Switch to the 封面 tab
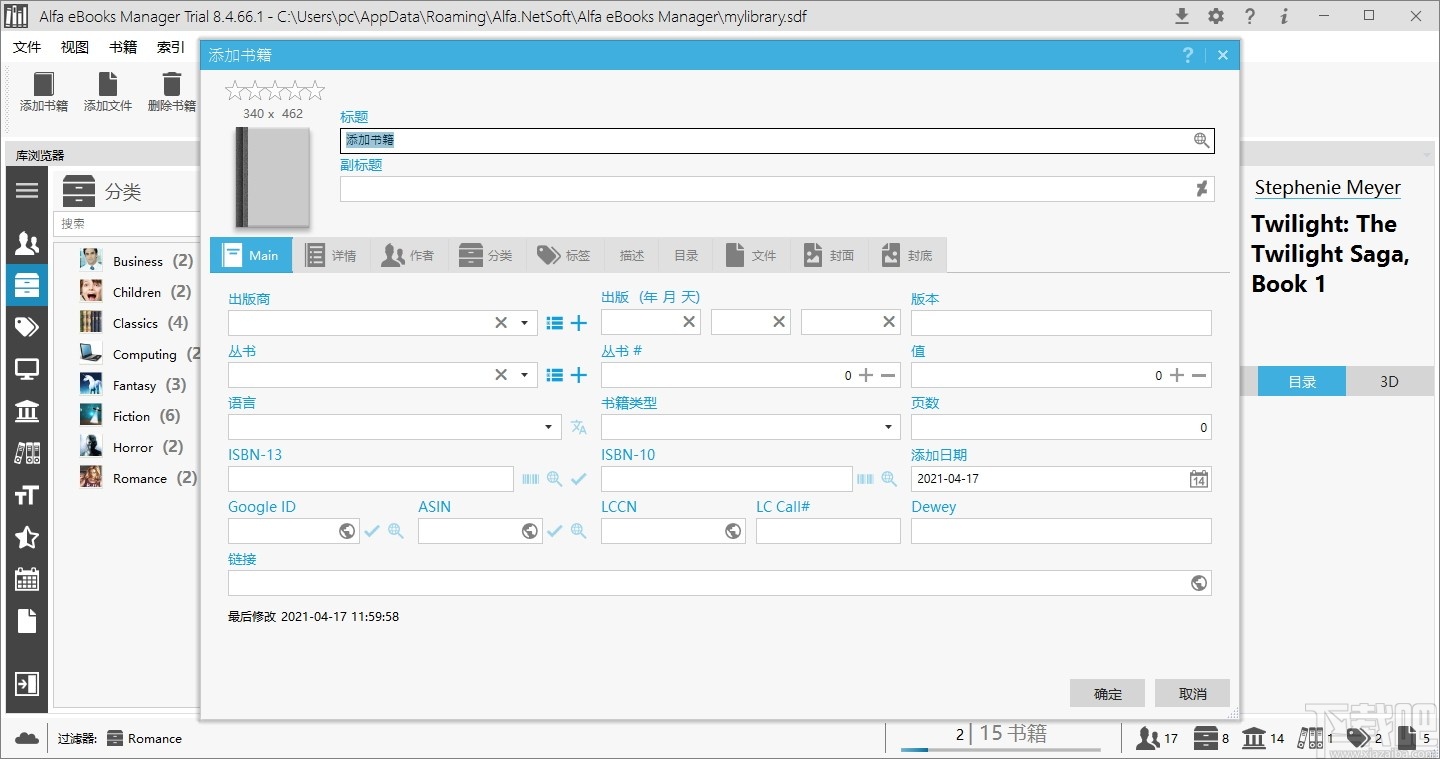The image size is (1440, 759). [828, 255]
